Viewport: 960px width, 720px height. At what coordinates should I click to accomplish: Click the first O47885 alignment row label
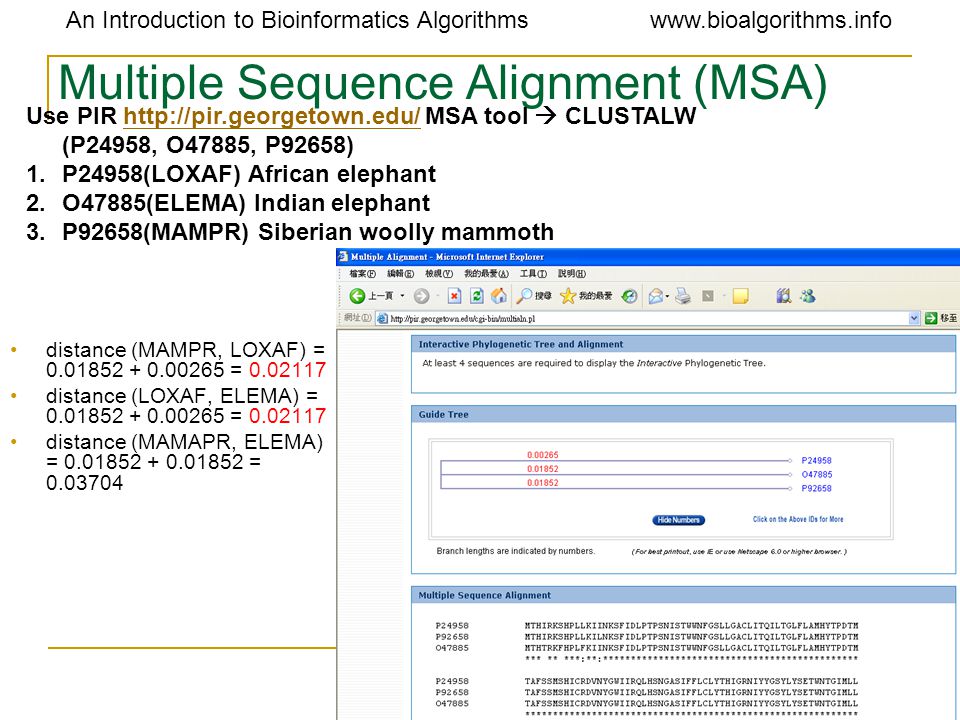(452, 648)
